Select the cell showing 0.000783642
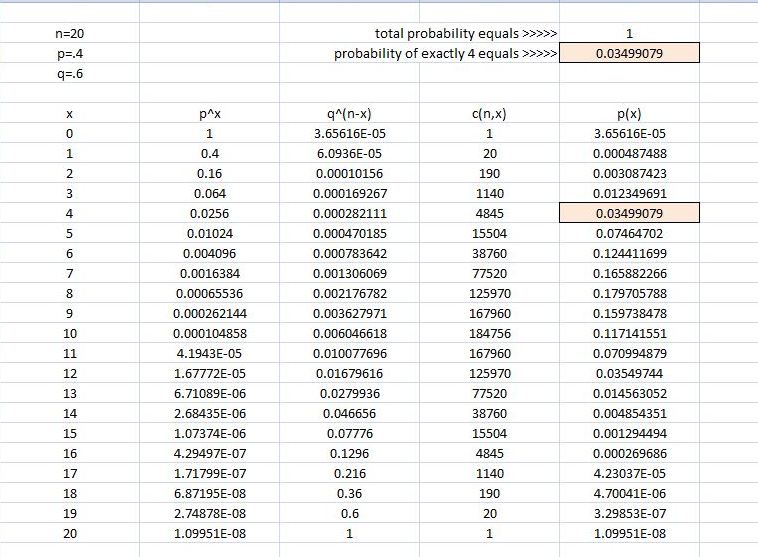 pos(350,253)
